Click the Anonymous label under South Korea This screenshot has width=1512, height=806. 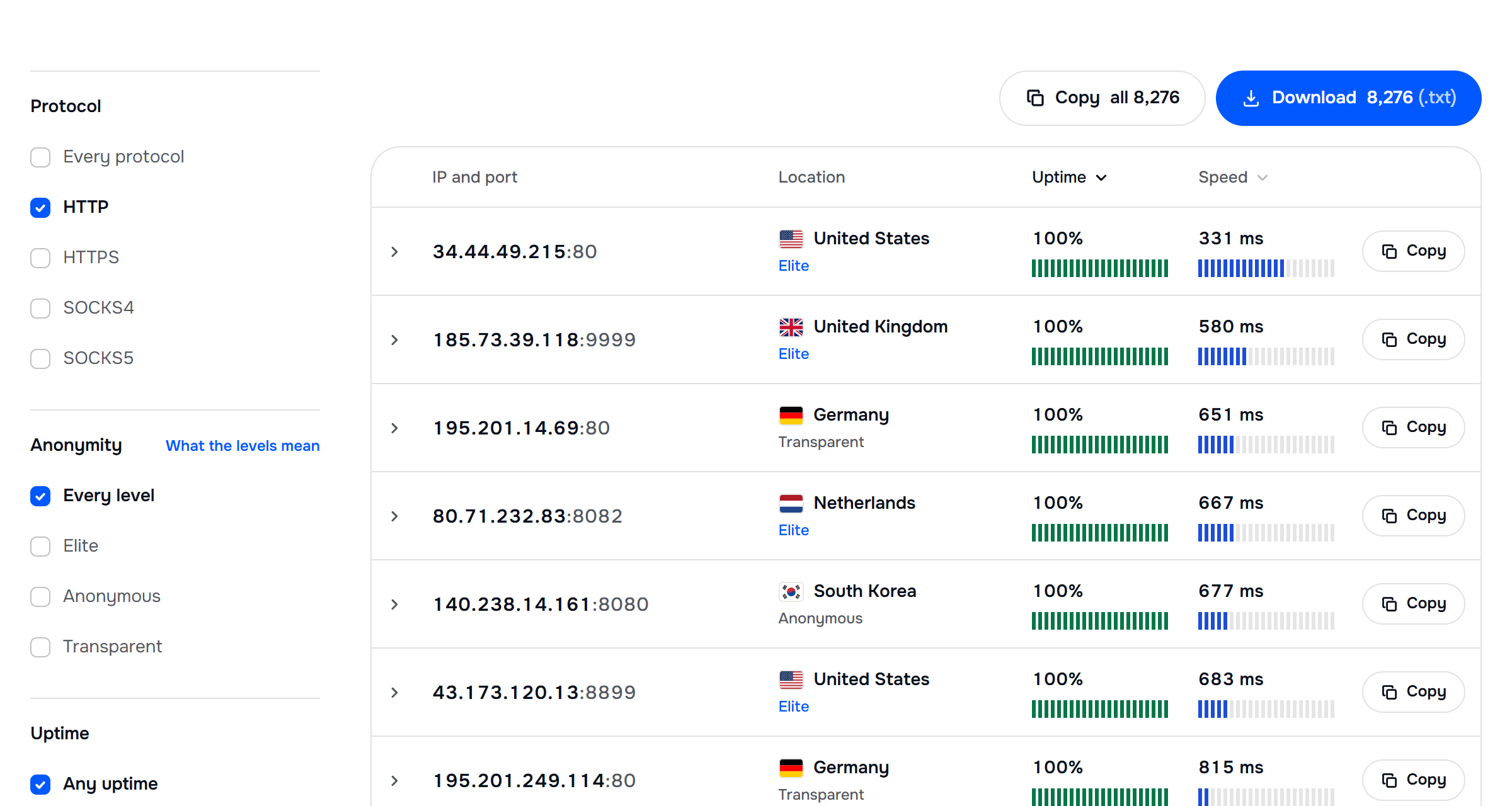(x=820, y=618)
